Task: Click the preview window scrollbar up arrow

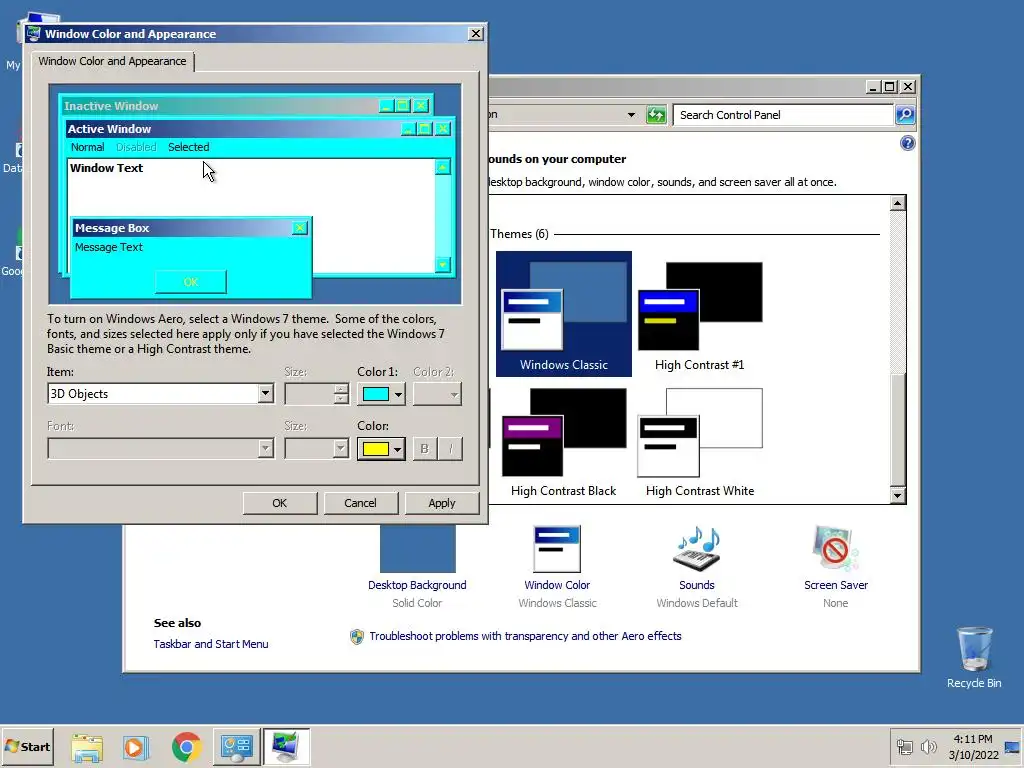Action: 443,168
